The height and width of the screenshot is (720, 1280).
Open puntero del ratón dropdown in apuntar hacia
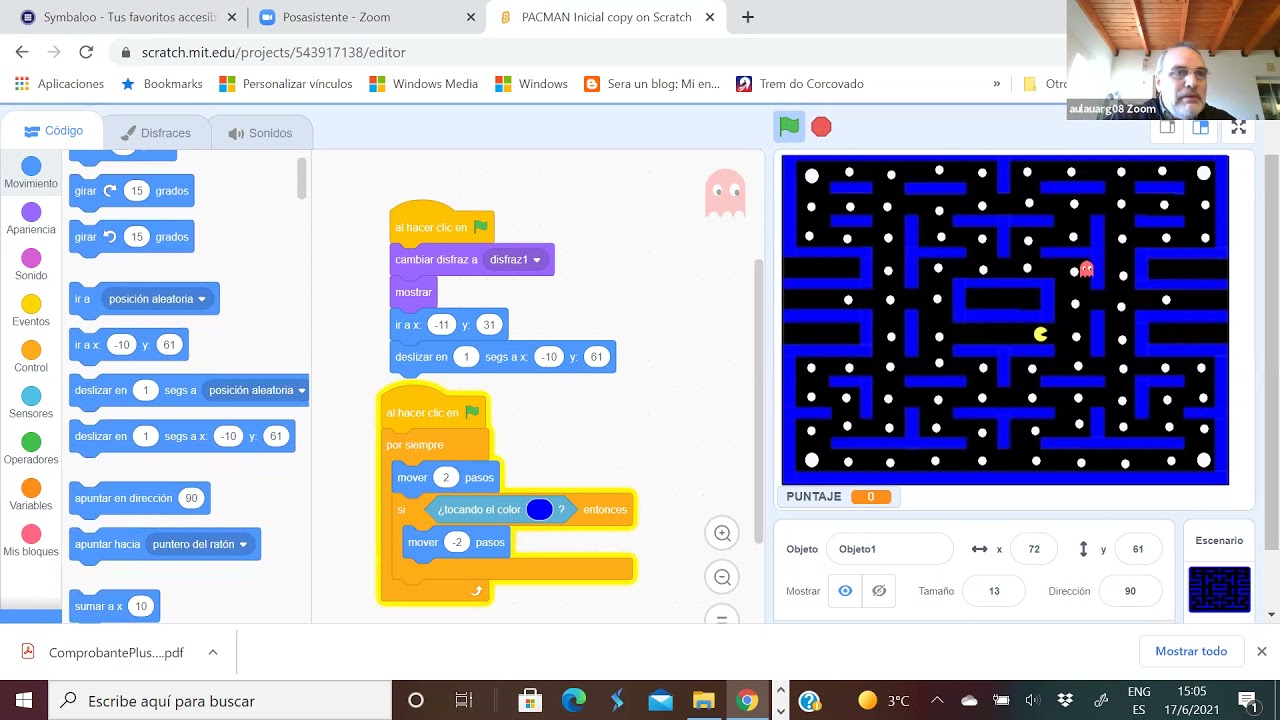[201, 545]
